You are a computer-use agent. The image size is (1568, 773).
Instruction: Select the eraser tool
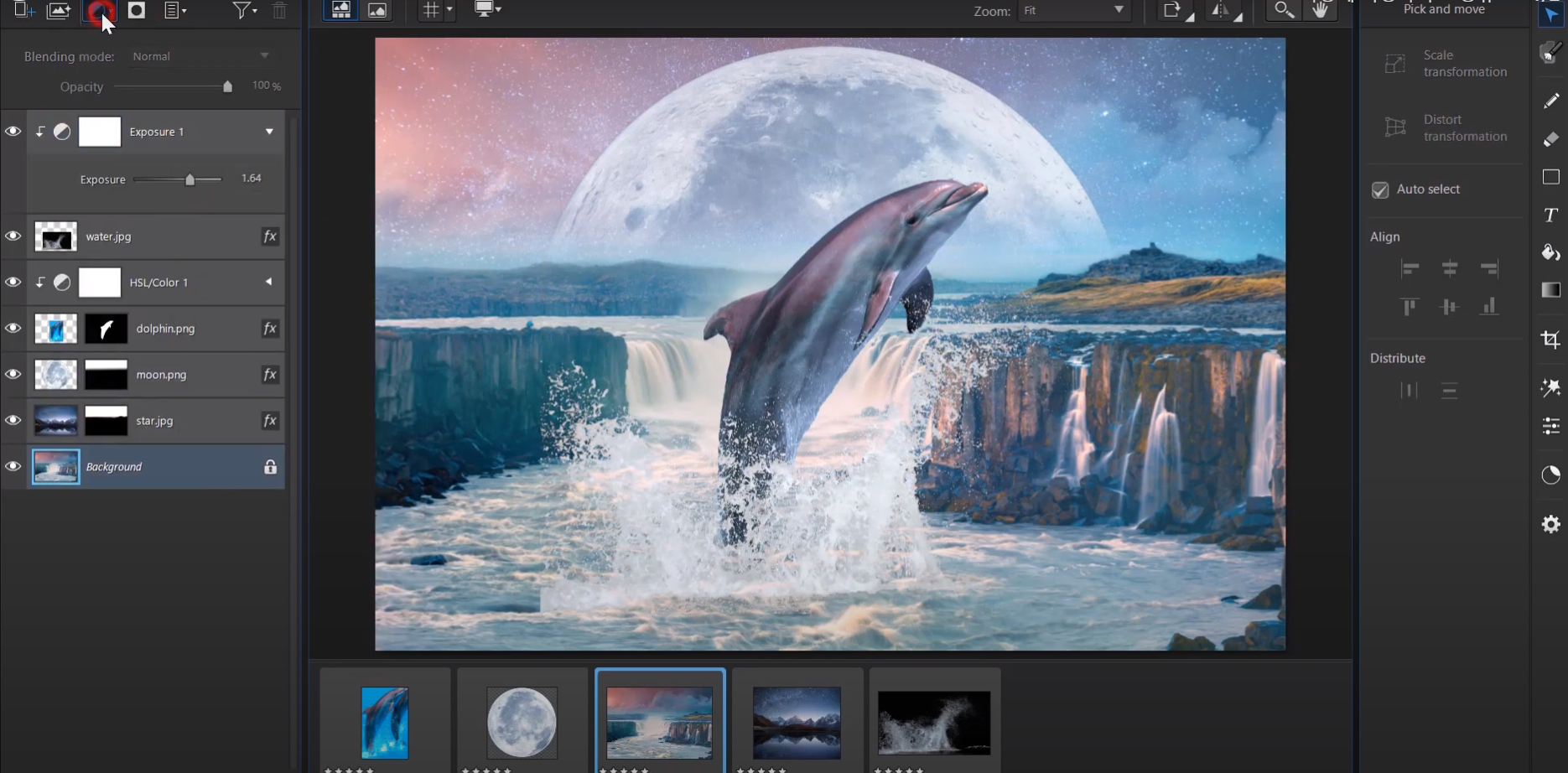point(1551,139)
